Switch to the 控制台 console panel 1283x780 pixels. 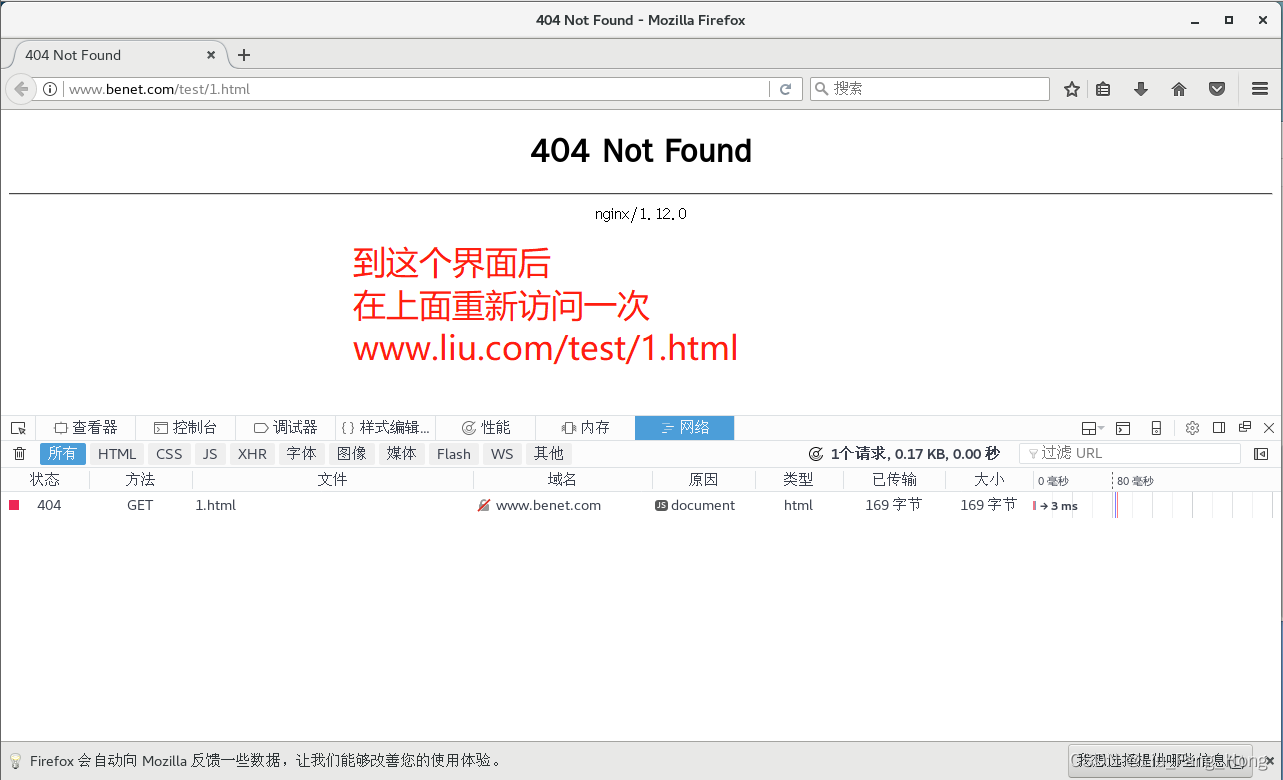(x=185, y=427)
